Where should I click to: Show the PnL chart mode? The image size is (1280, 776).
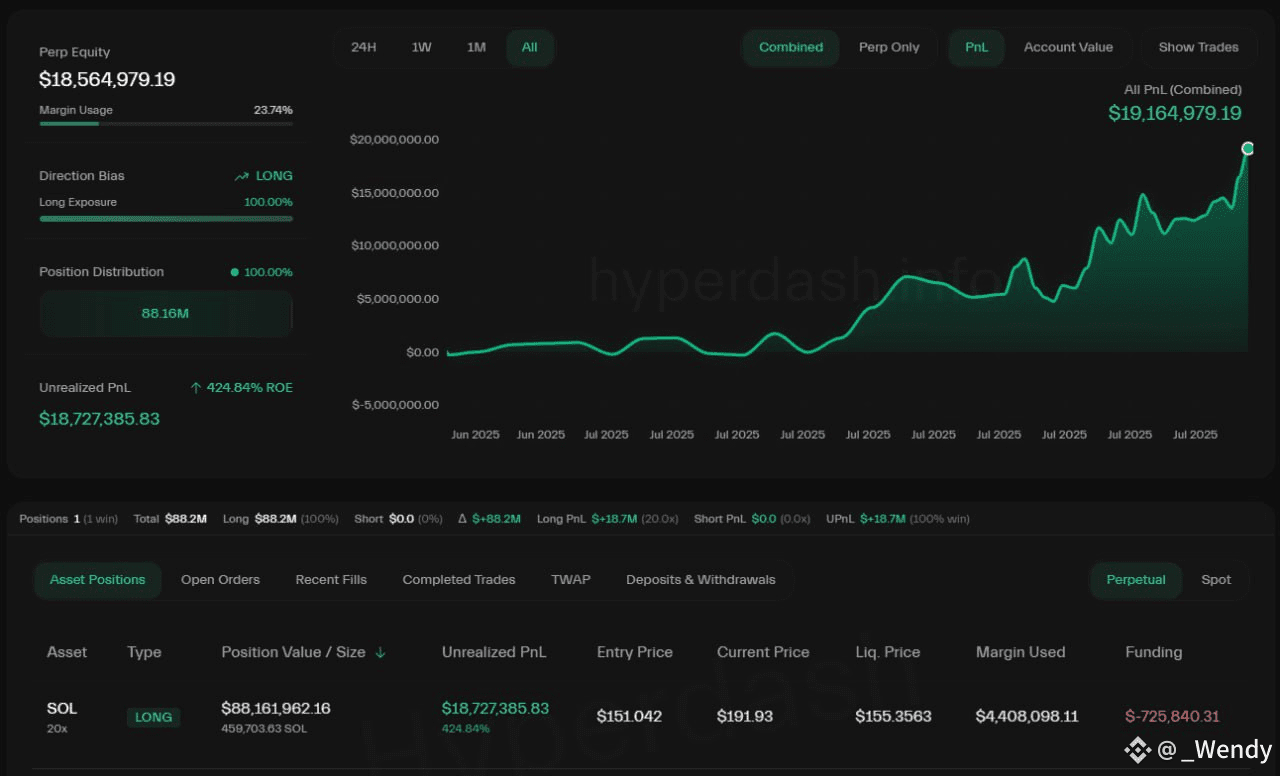coord(977,48)
